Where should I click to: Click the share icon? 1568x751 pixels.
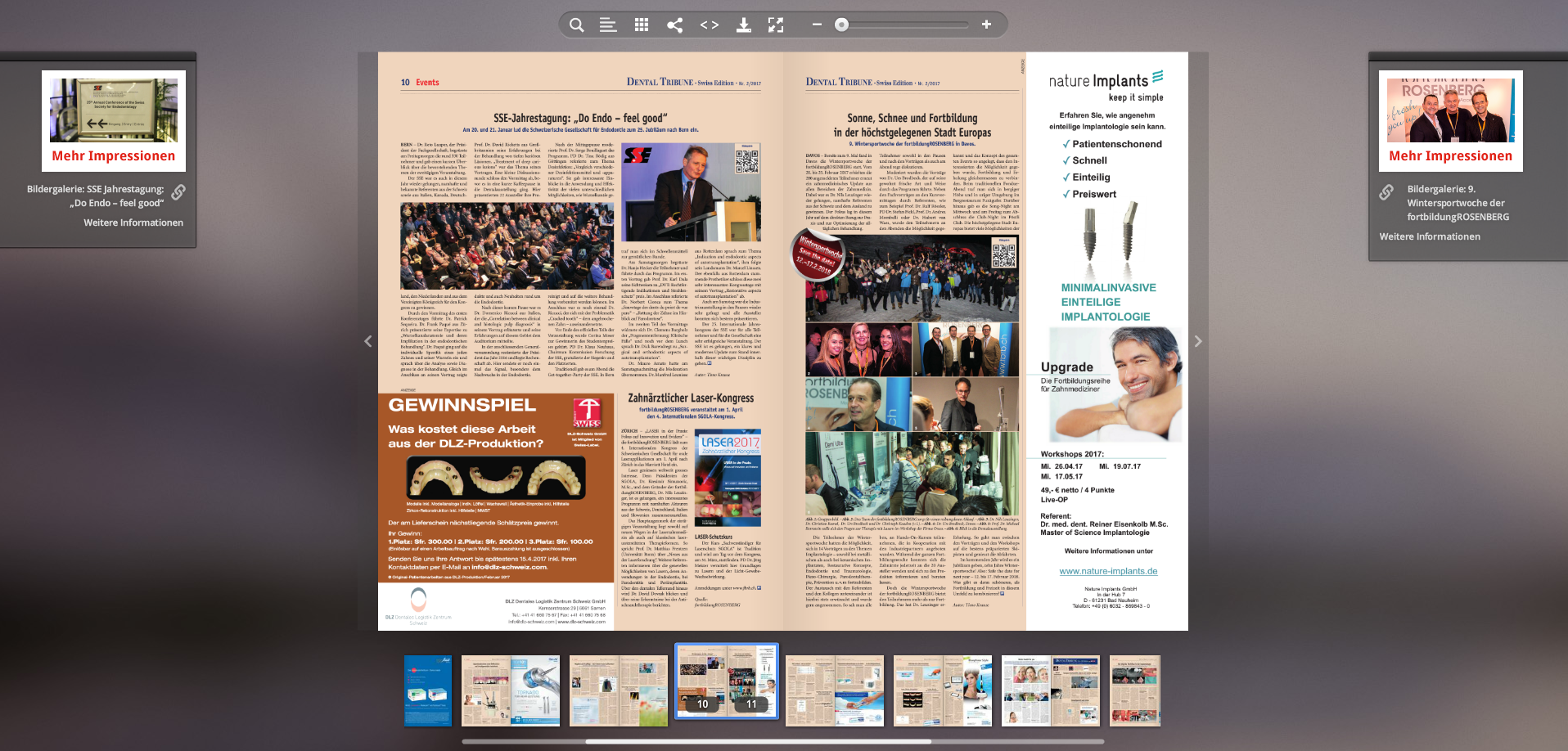(674, 25)
